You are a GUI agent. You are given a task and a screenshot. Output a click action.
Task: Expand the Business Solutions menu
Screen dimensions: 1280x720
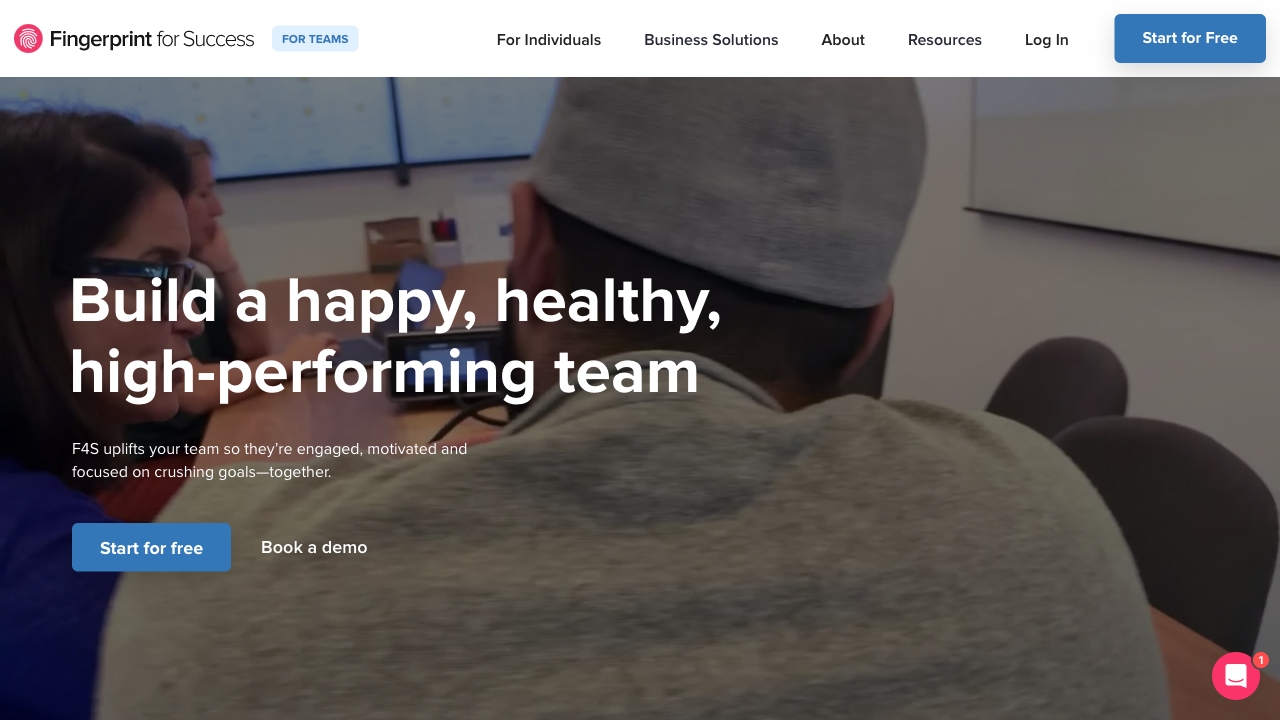pyautogui.click(x=711, y=40)
